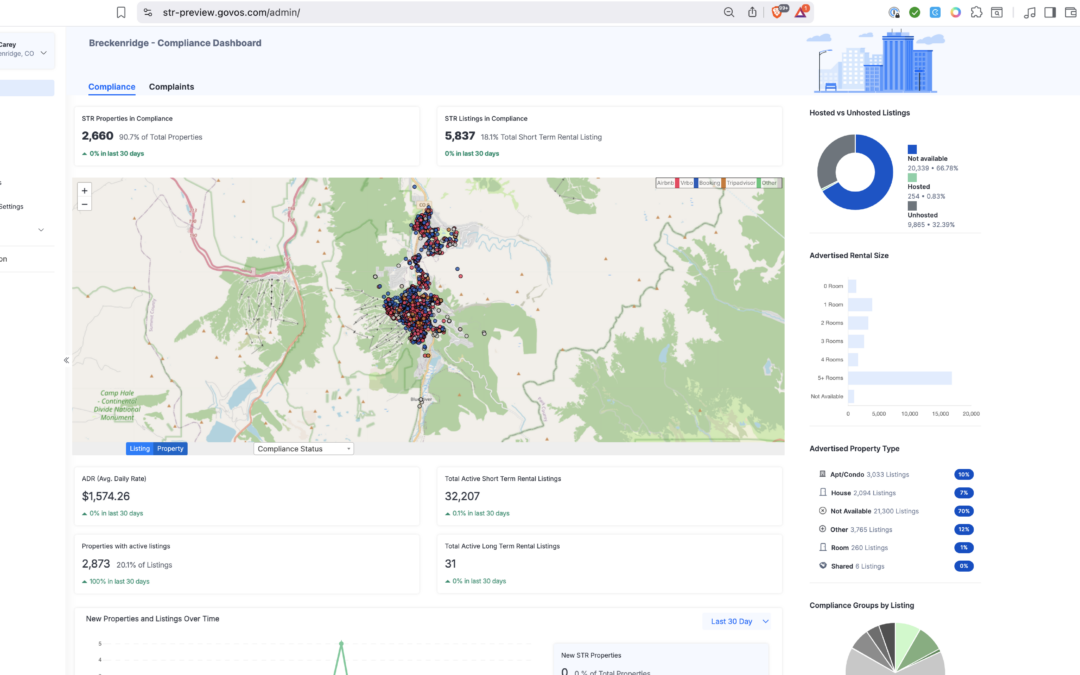Select the Compliance tab
The height and width of the screenshot is (675, 1080).
(111, 87)
